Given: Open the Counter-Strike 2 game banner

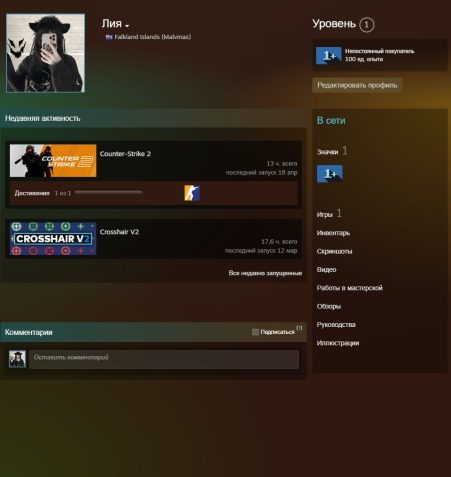Looking at the screenshot, I should pyautogui.click(x=53, y=161).
